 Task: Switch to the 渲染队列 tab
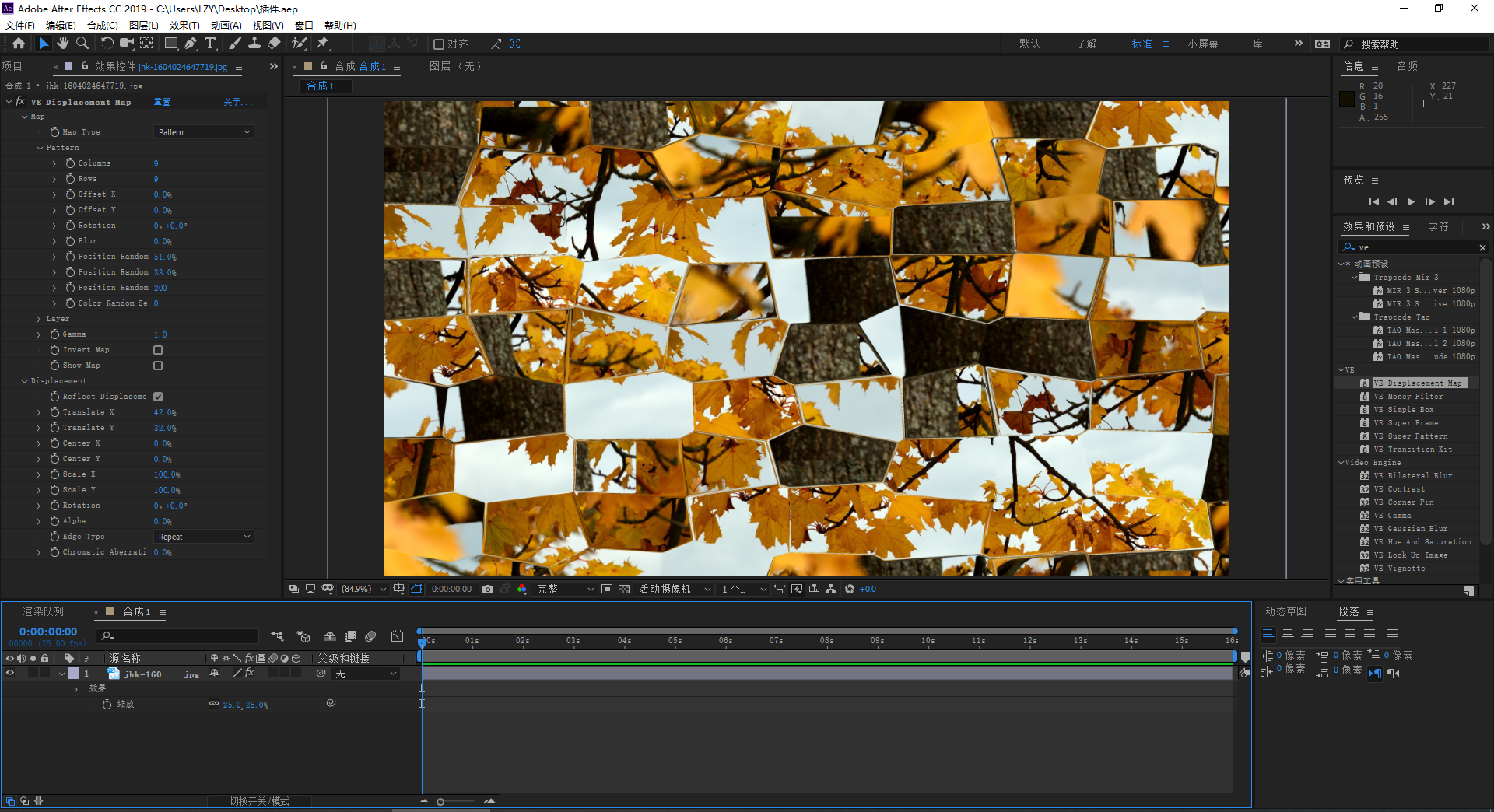pyautogui.click(x=44, y=612)
